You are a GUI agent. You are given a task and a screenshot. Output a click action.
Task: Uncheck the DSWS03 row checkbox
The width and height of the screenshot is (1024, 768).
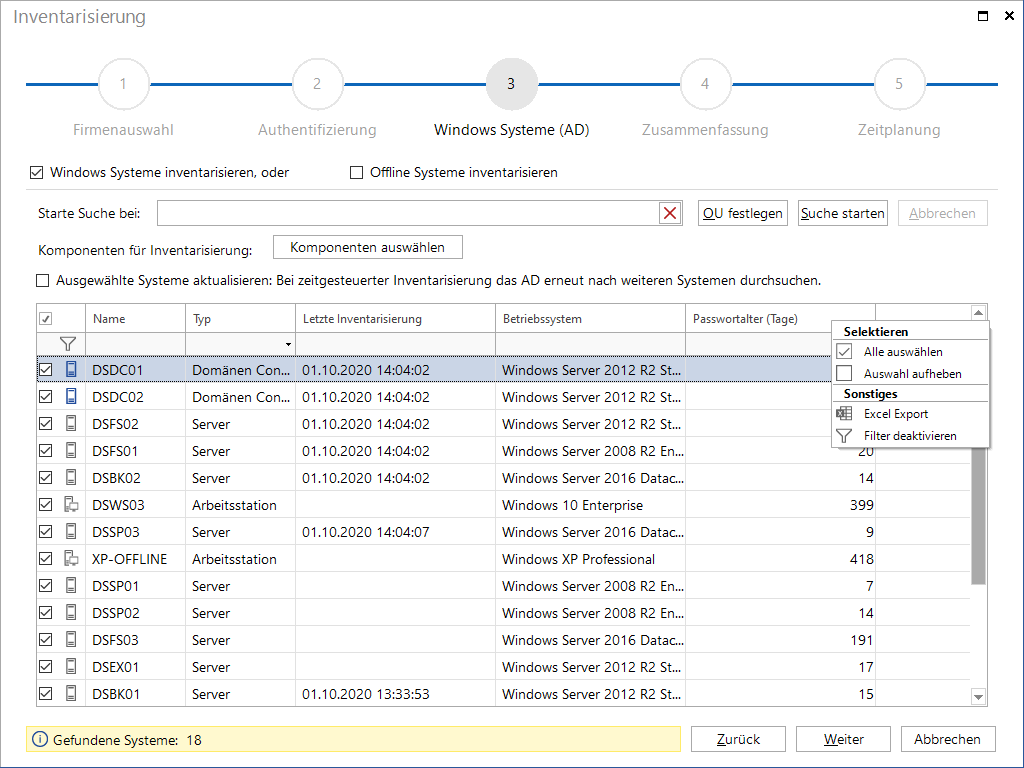[46, 505]
